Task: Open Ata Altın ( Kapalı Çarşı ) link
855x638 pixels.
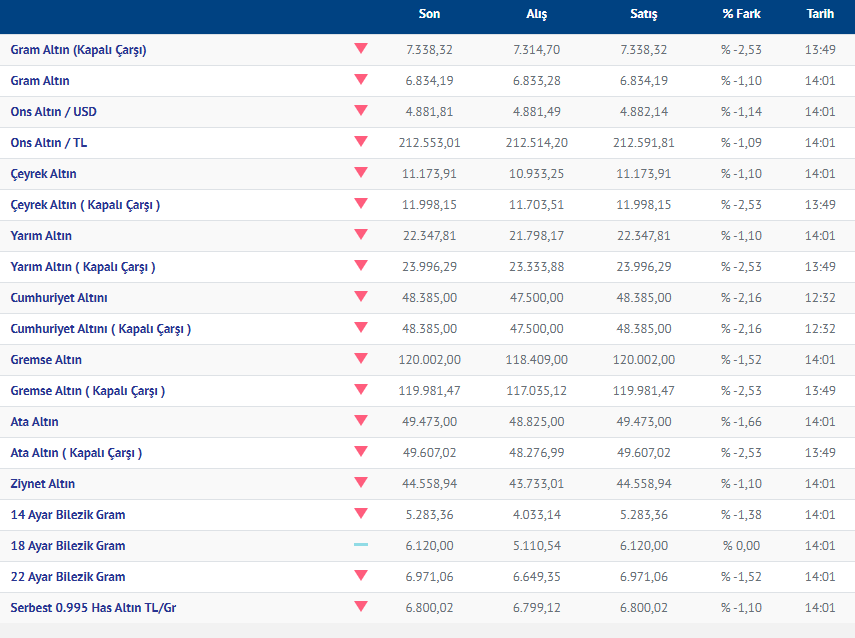Action: [x=76, y=452]
